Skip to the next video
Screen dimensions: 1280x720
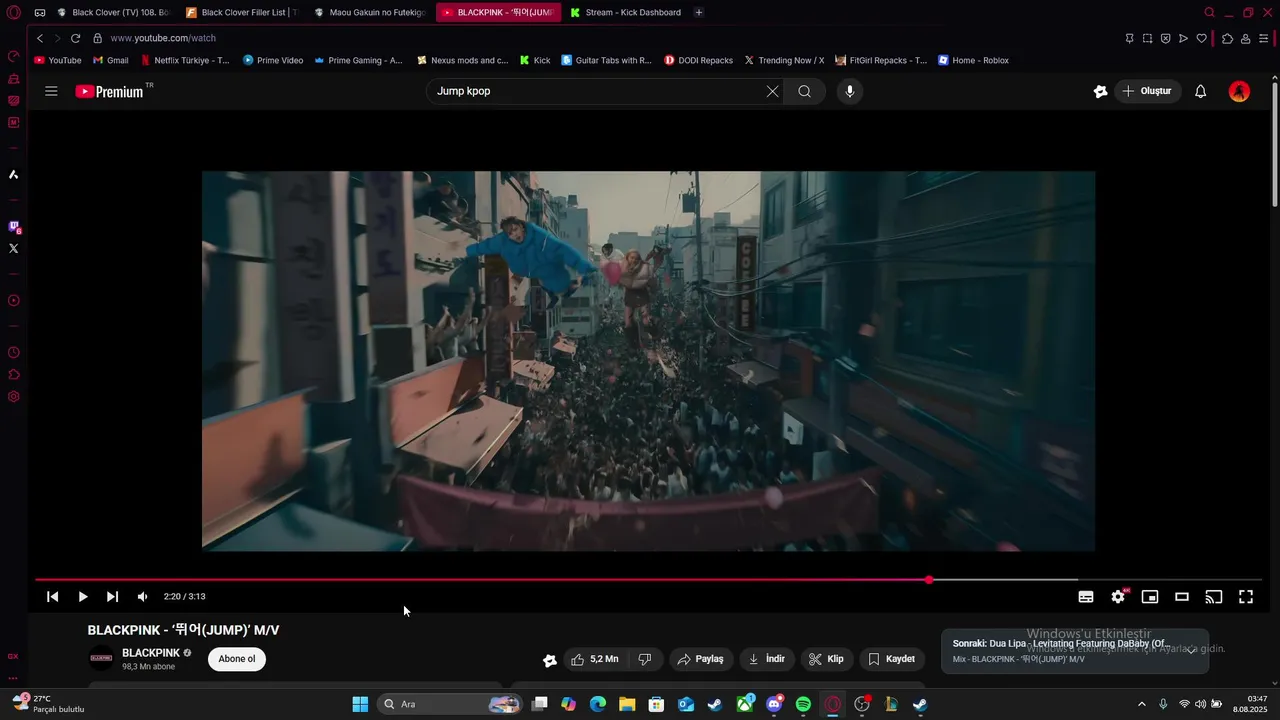point(112,596)
